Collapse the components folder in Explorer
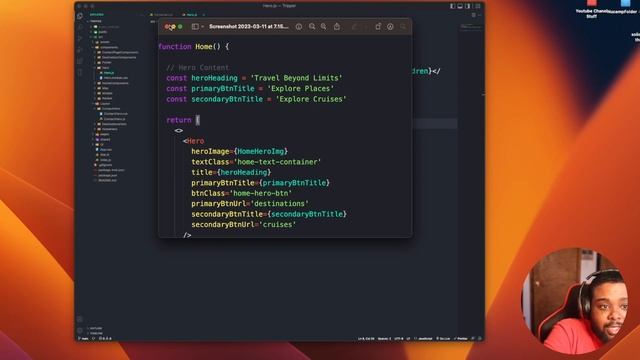 click(x=108, y=47)
